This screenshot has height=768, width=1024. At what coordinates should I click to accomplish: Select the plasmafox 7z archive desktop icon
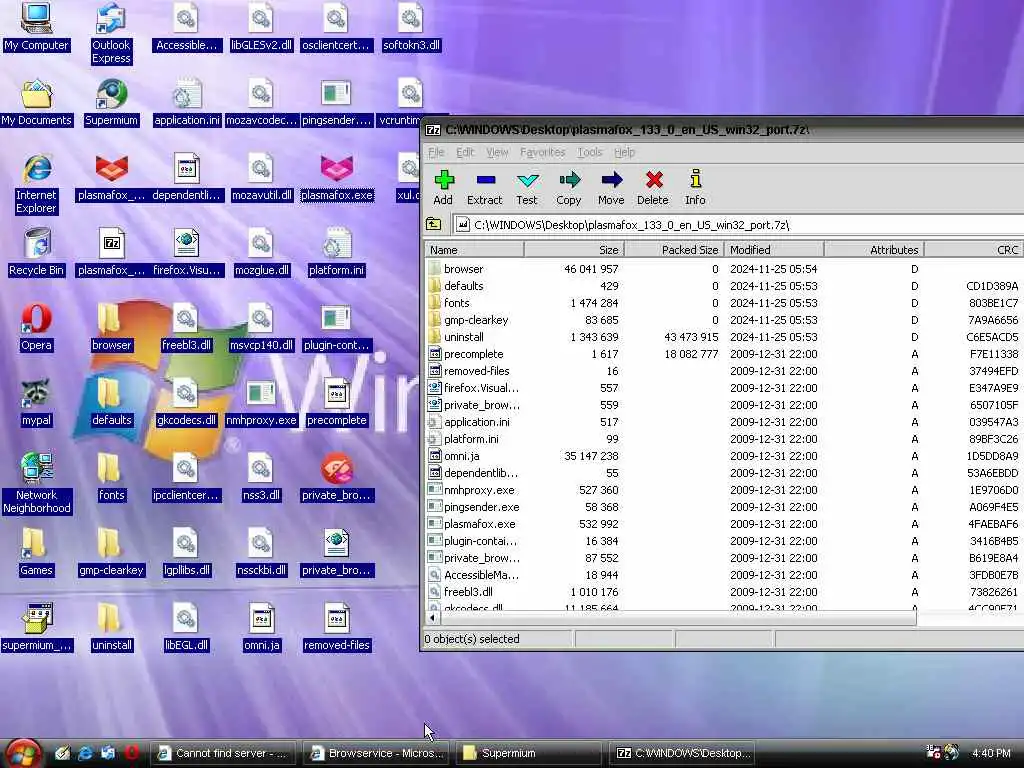(x=111, y=253)
